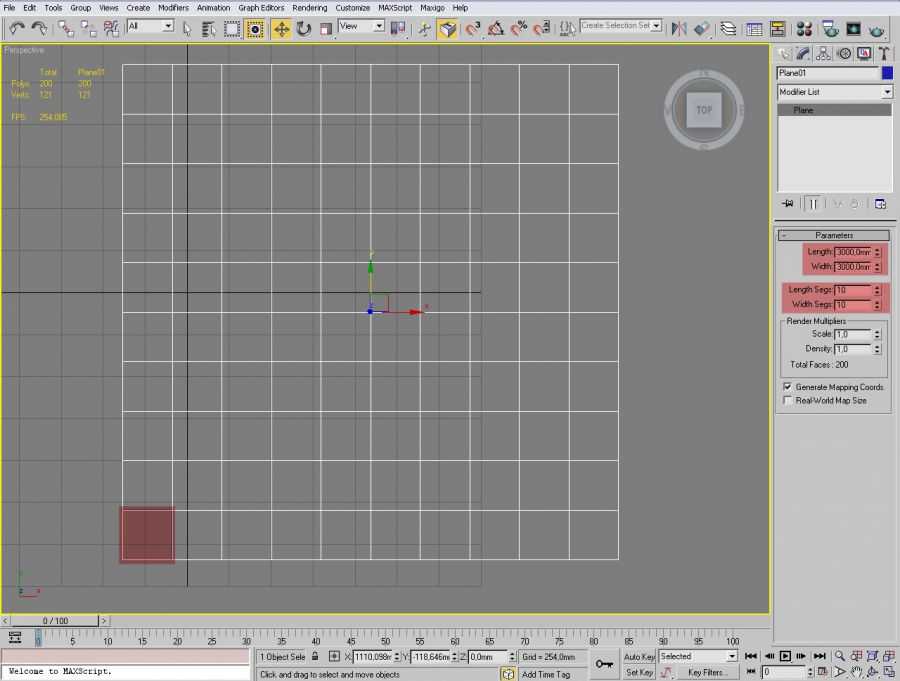The height and width of the screenshot is (681, 900).
Task: Click the Length Segs input field
Action: tap(853, 290)
